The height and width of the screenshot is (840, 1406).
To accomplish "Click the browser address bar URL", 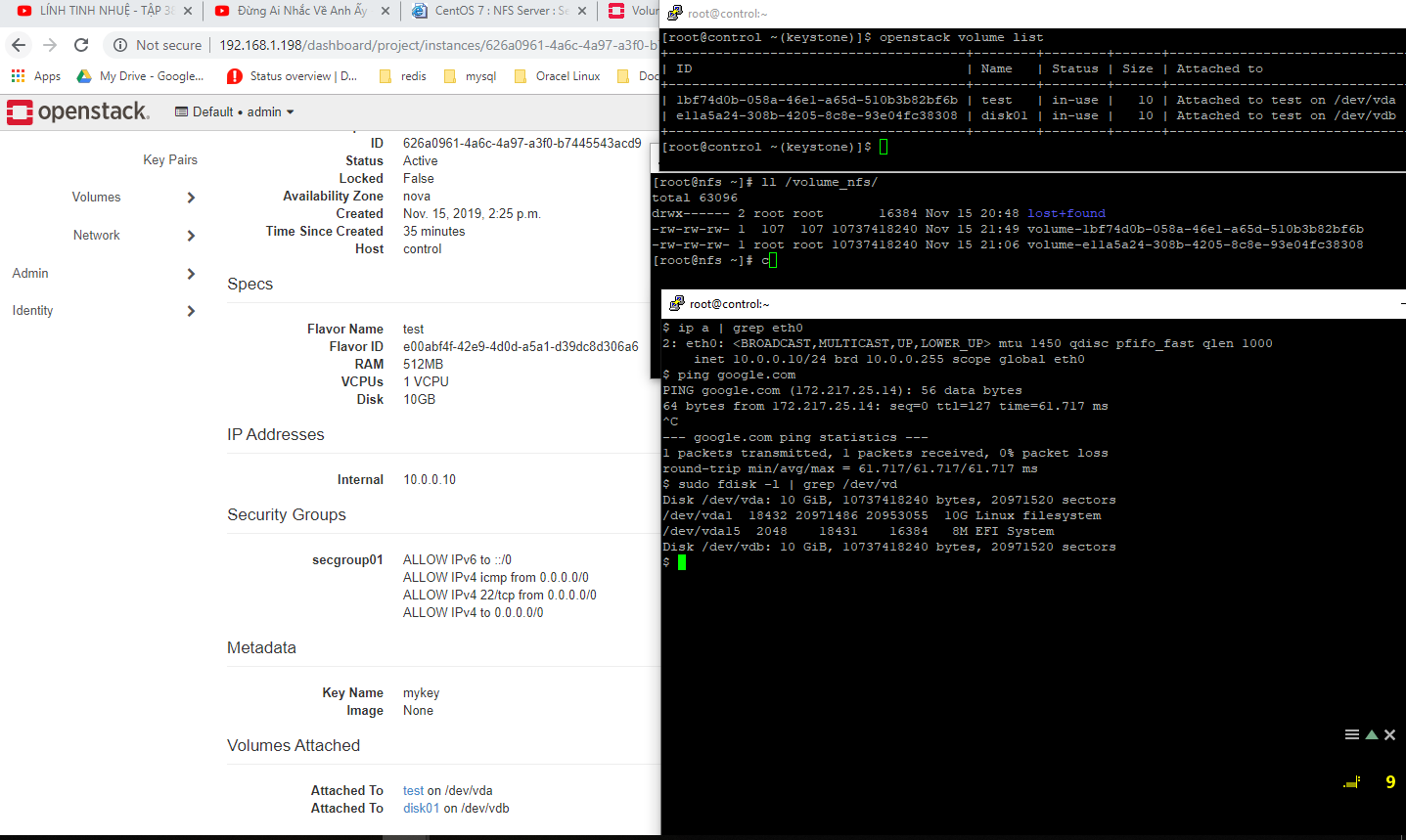I will point(437,45).
